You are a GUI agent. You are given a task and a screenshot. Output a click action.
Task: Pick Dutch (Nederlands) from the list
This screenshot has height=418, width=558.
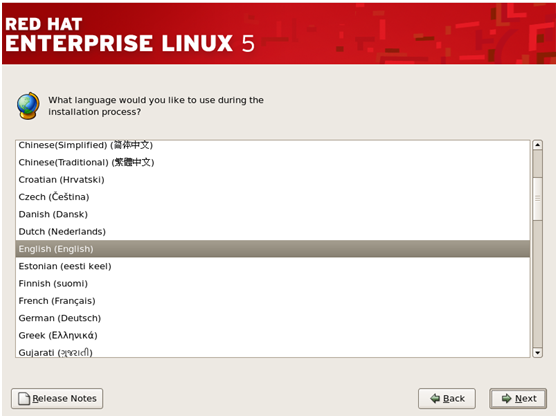[x=273, y=232]
